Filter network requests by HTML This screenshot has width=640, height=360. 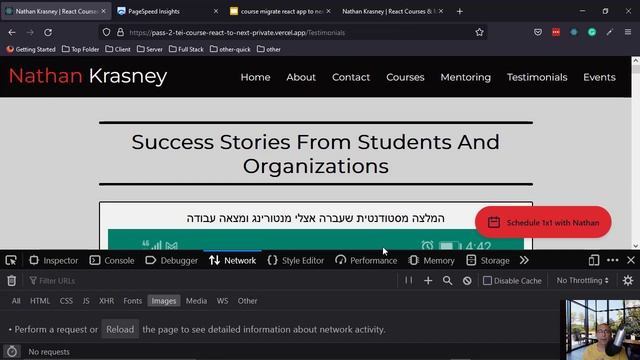point(40,301)
